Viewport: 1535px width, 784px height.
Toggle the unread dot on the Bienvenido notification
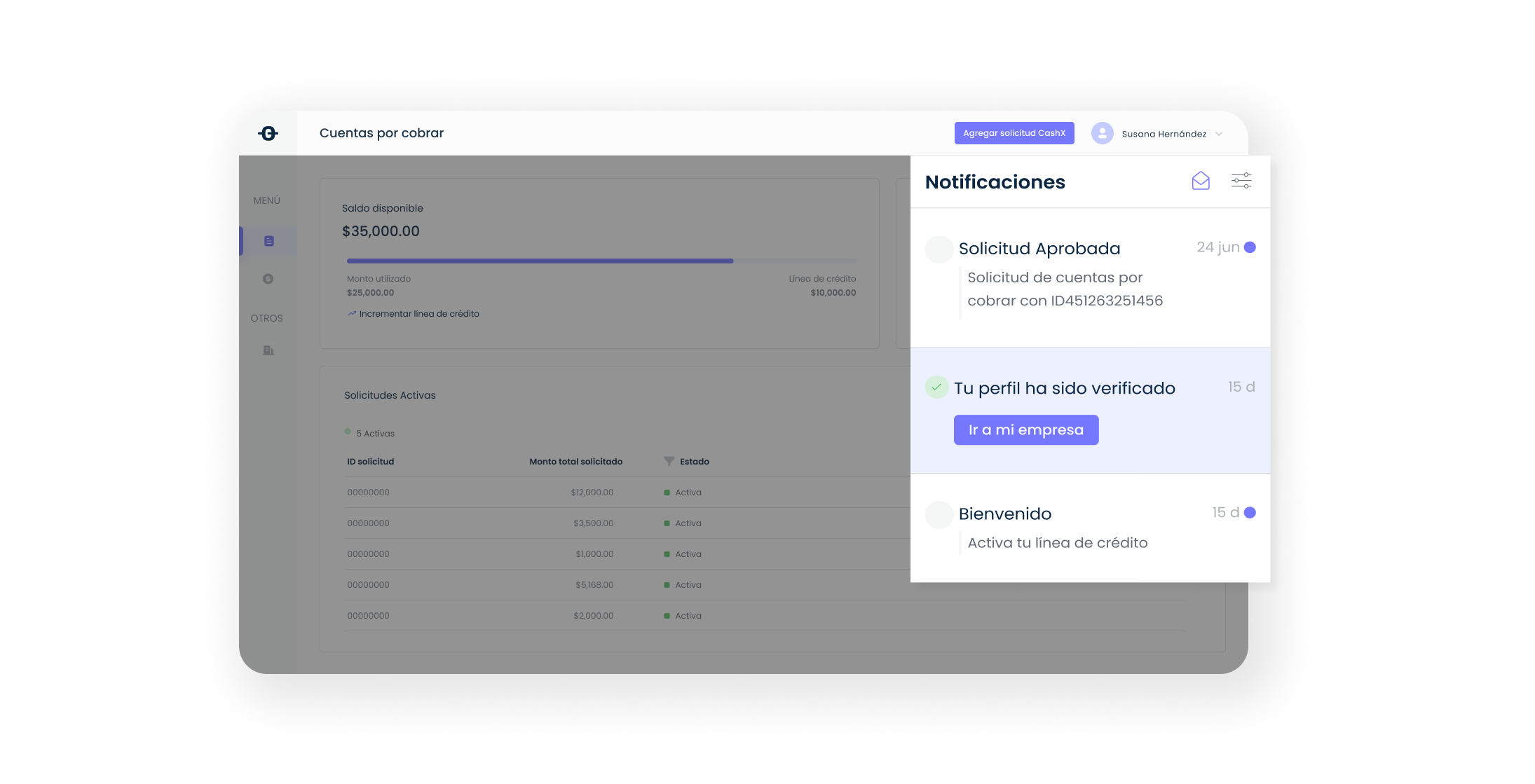pyautogui.click(x=1248, y=512)
